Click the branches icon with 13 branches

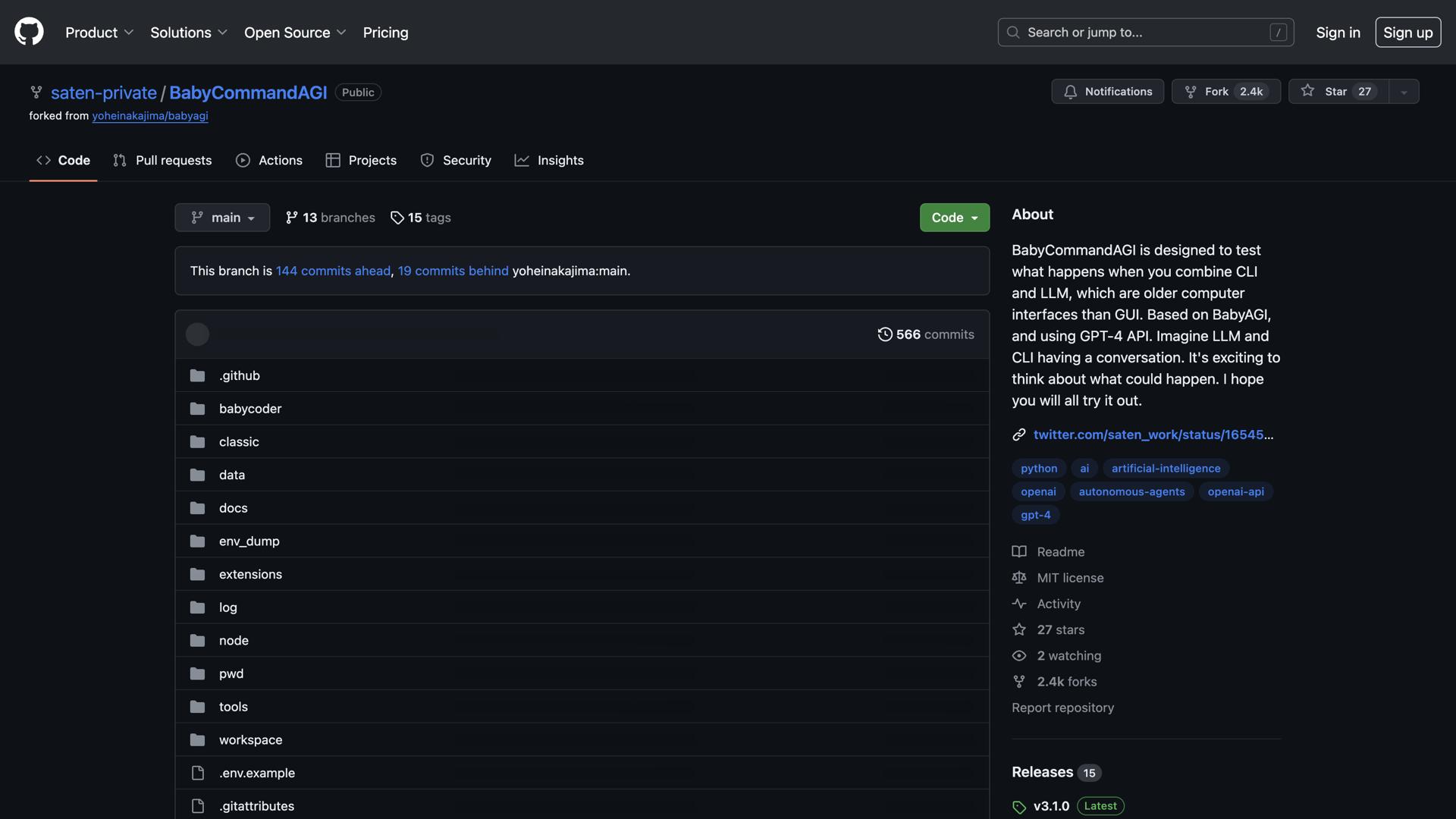pos(292,218)
